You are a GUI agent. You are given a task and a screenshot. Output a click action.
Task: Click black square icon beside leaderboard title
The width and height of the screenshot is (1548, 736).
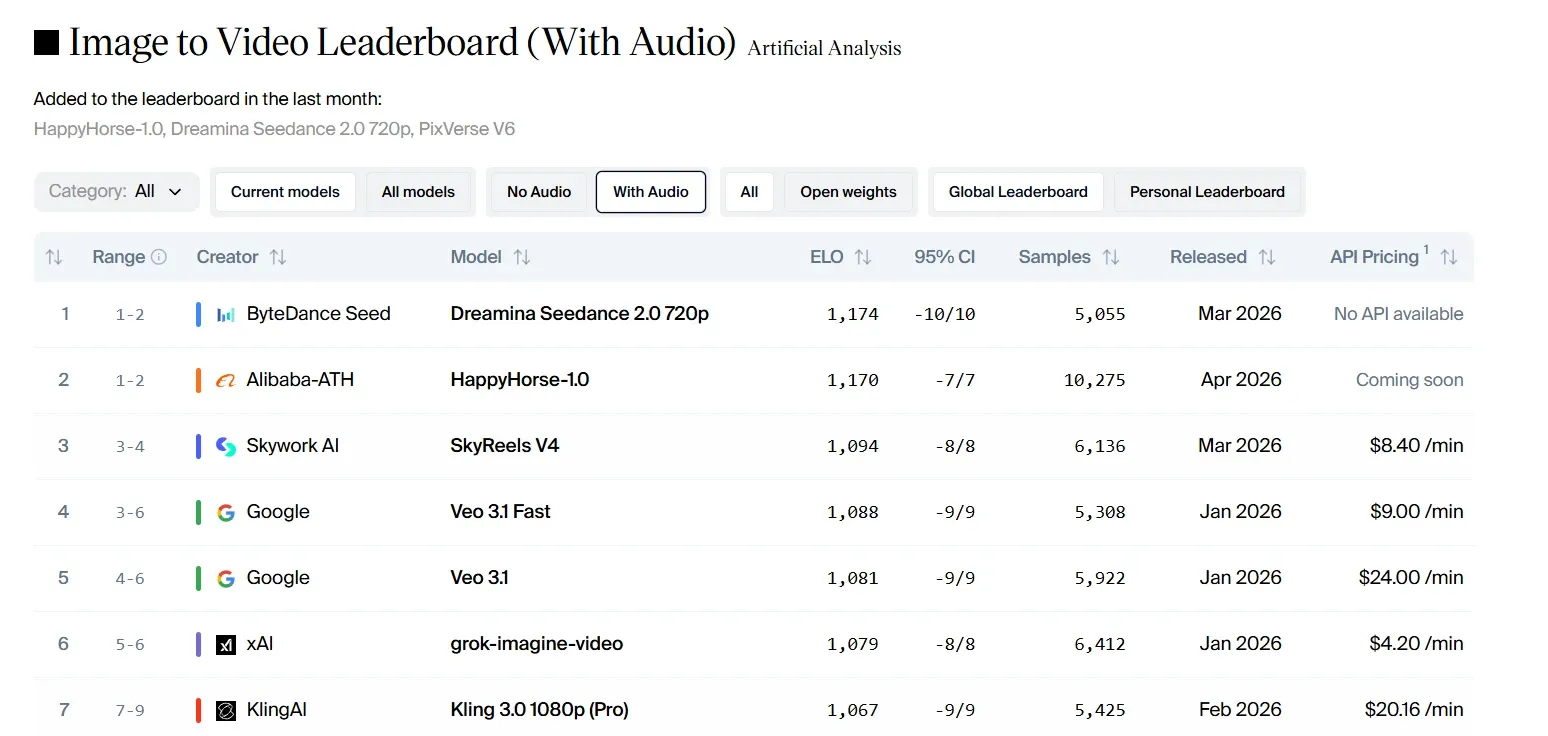point(46,42)
